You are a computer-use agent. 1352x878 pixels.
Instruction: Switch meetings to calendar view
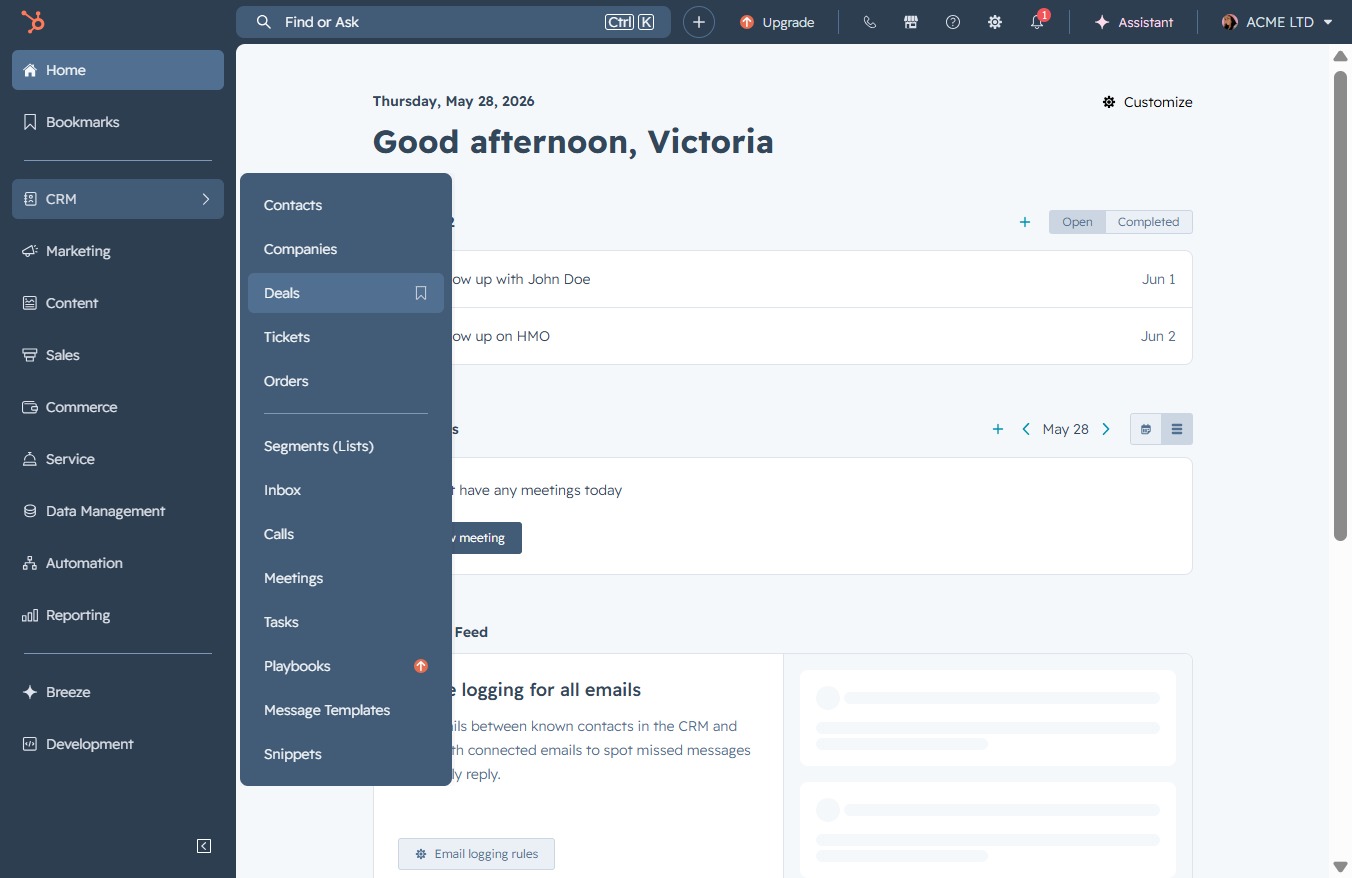(x=1146, y=429)
